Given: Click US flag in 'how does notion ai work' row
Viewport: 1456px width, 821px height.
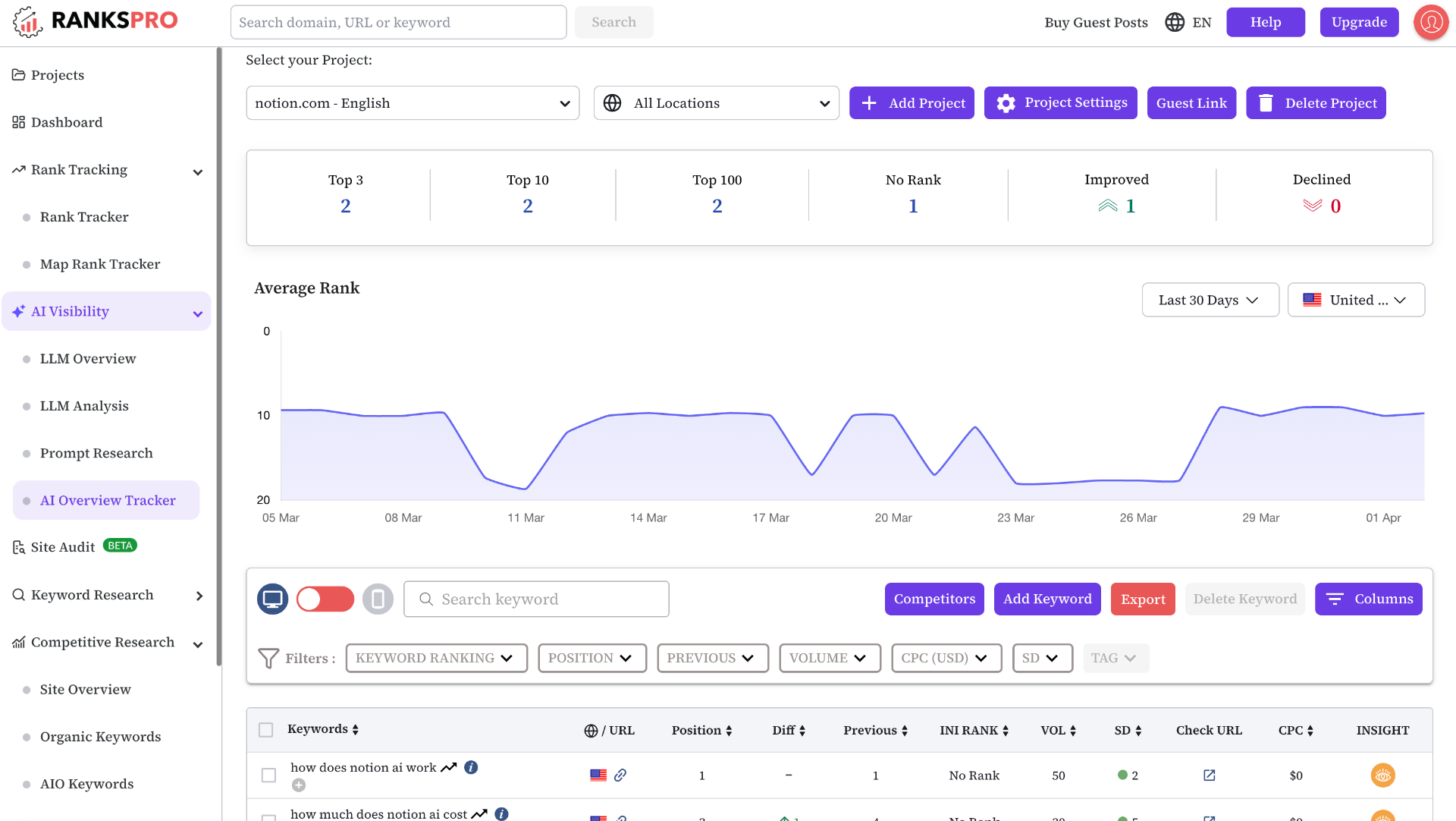Looking at the screenshot, I should click(x=598, y=775).
